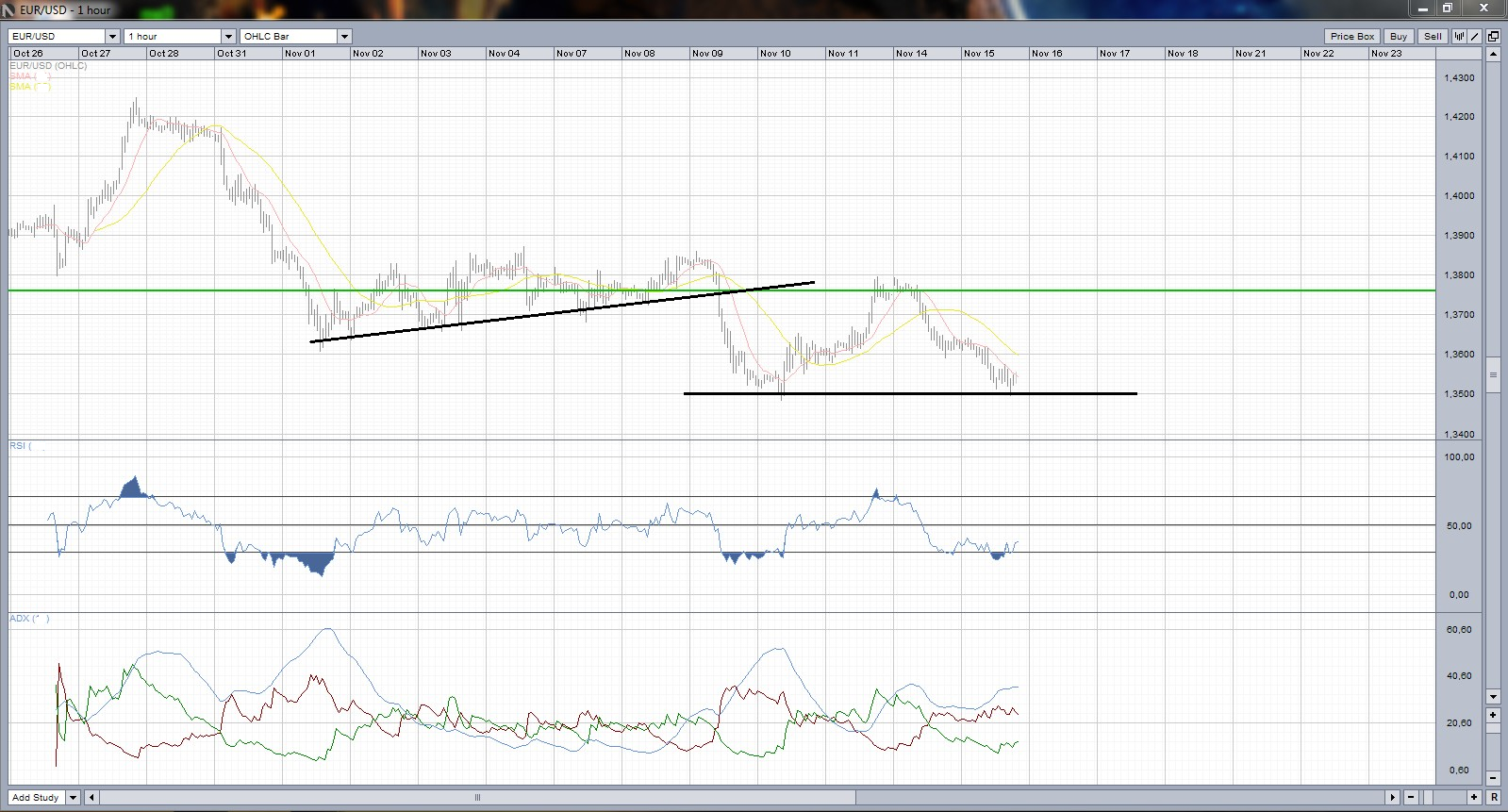Click the detach chart window icon
1508x812 pixels.
1493,36
